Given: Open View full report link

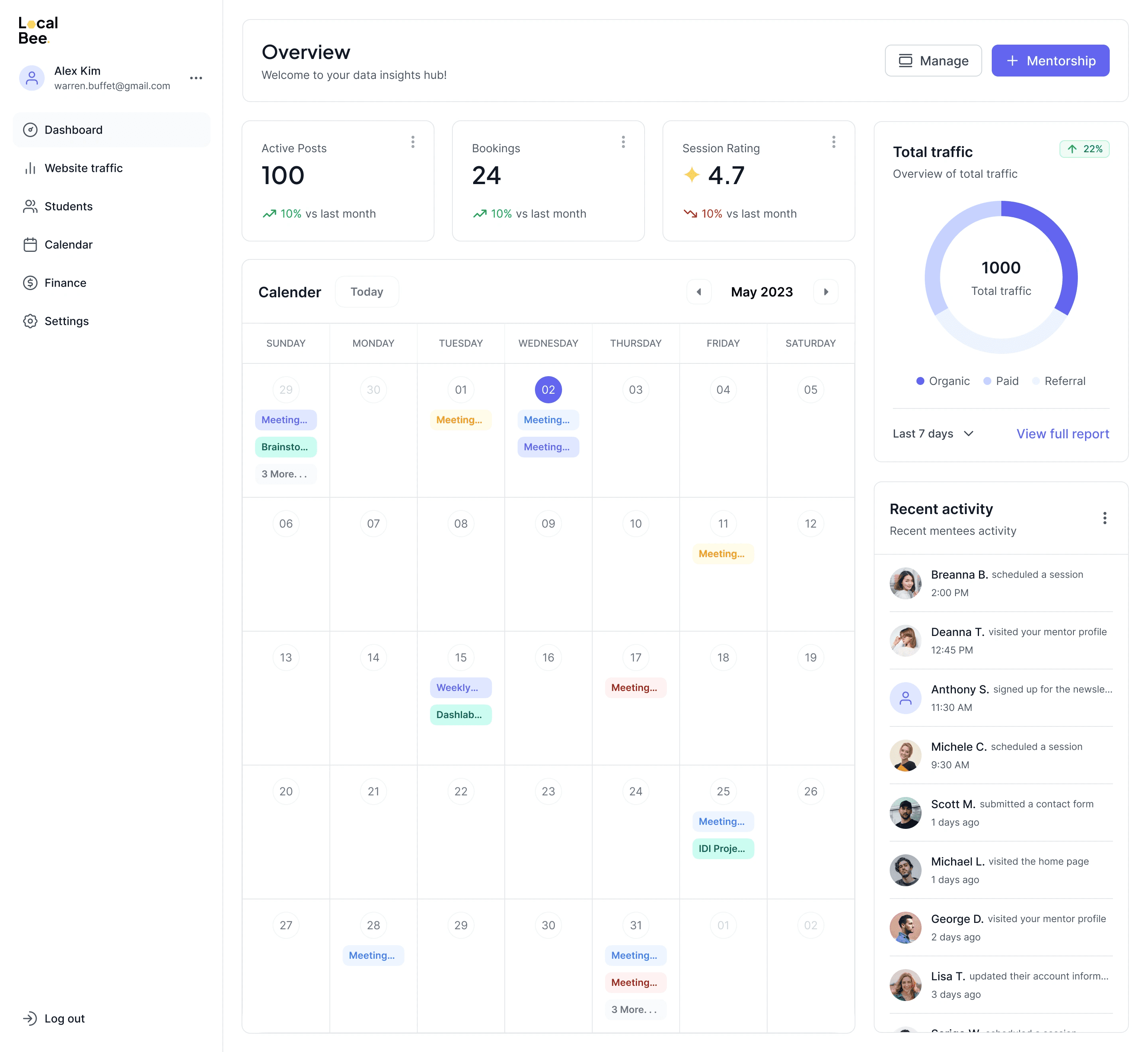Looking at the screenshot, I should 1063,434.
